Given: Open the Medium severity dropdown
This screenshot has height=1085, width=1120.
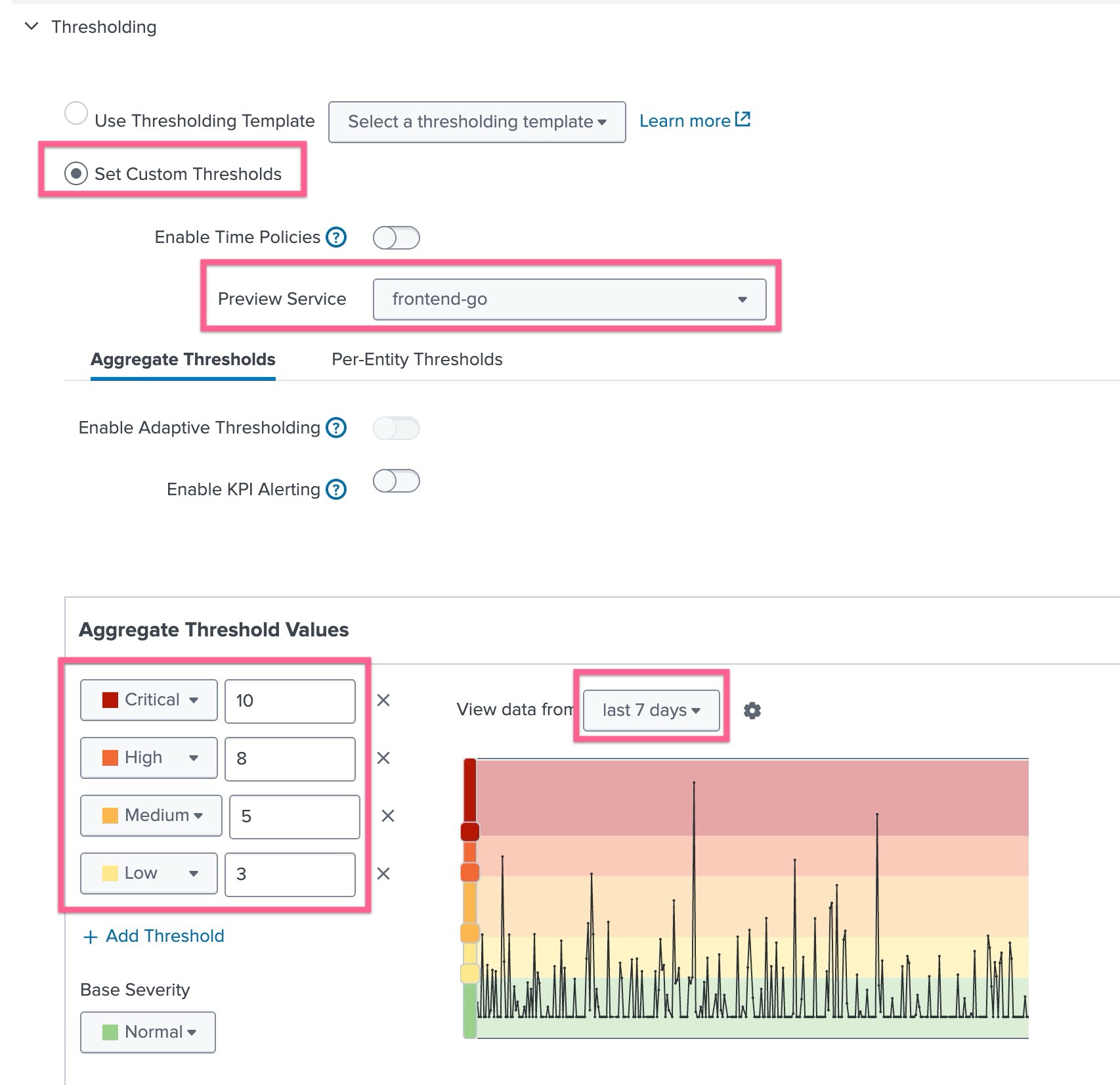Looking at the screenshot, I should (x=152, y=816).
